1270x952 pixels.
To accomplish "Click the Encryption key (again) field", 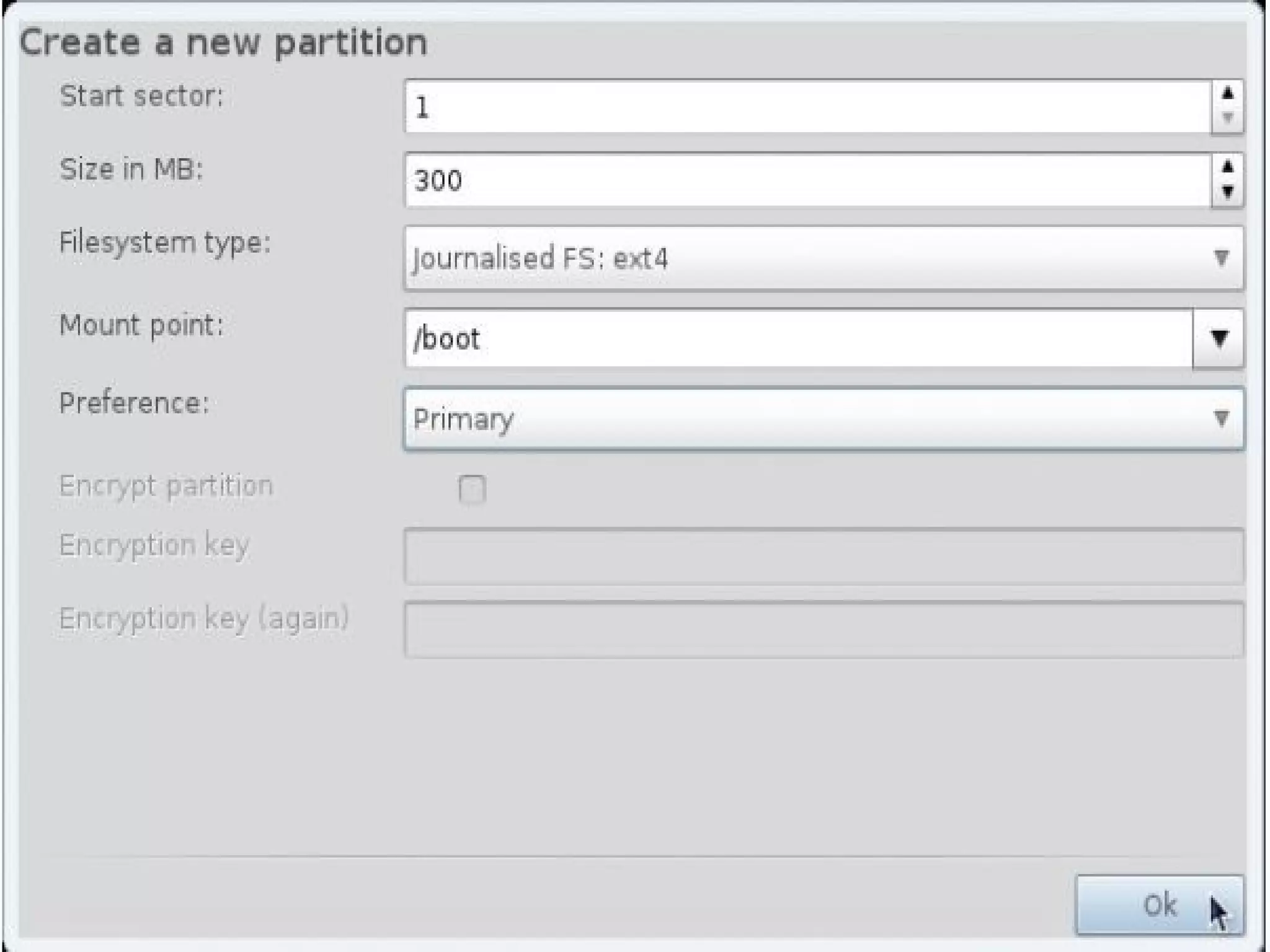I will click(824, 629).
